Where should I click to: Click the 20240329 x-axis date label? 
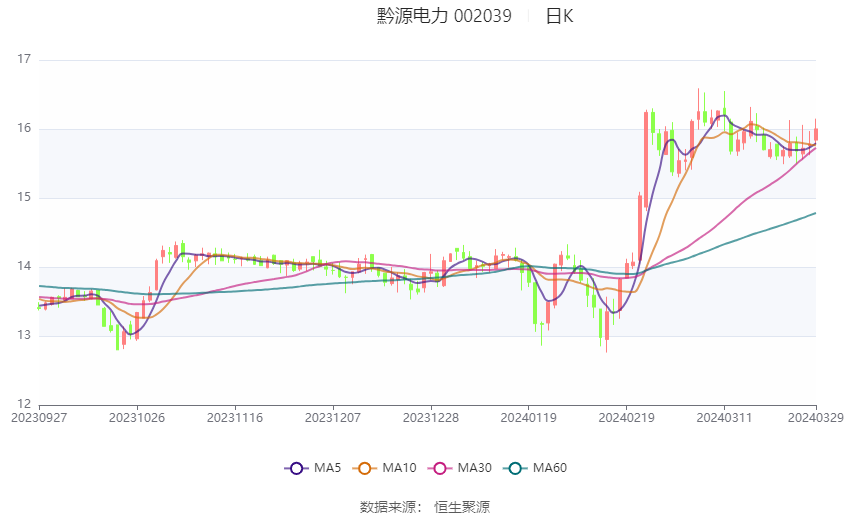pyautogui.click(x=816, y=418)
